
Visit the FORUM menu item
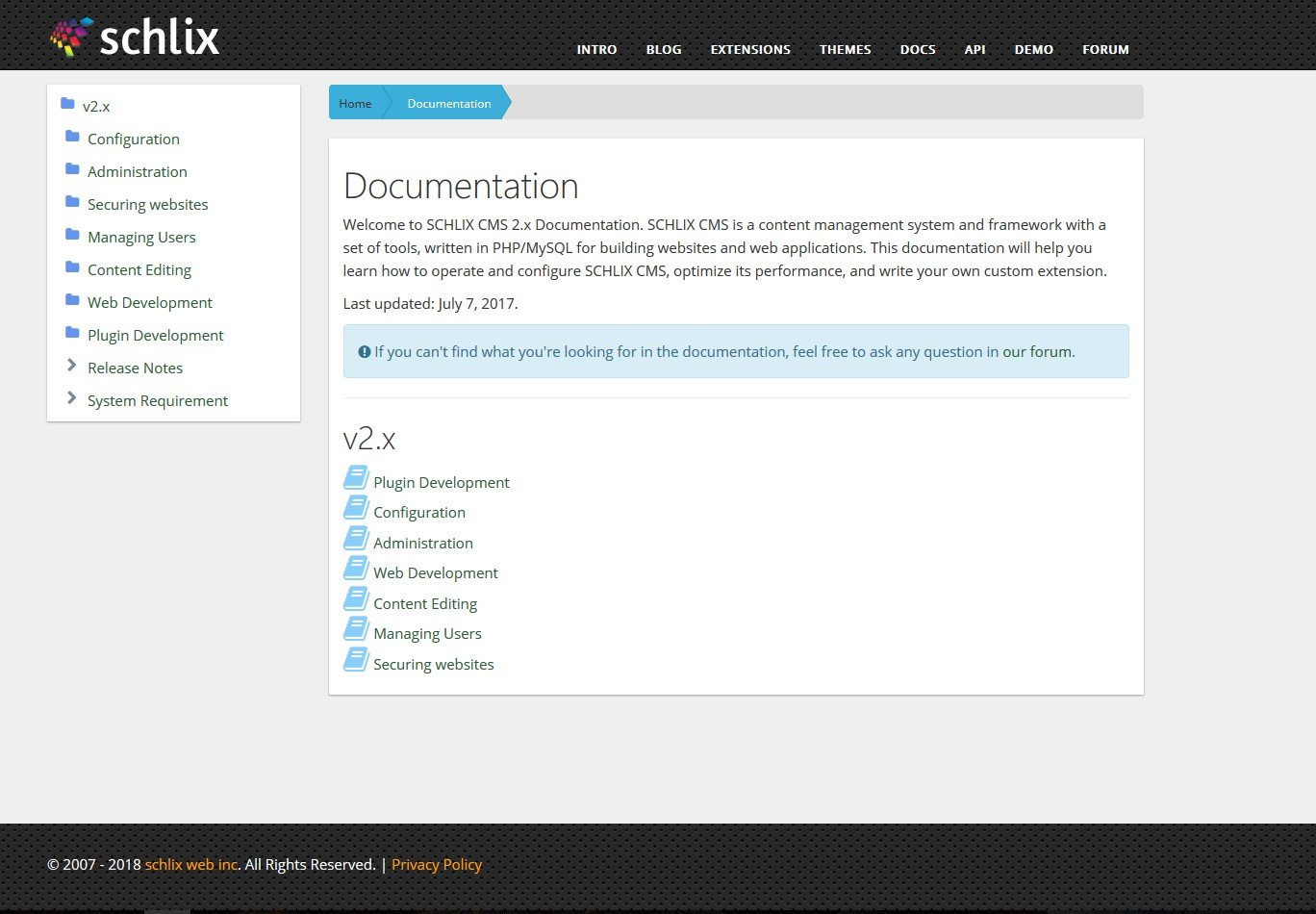pos(1105,49)
